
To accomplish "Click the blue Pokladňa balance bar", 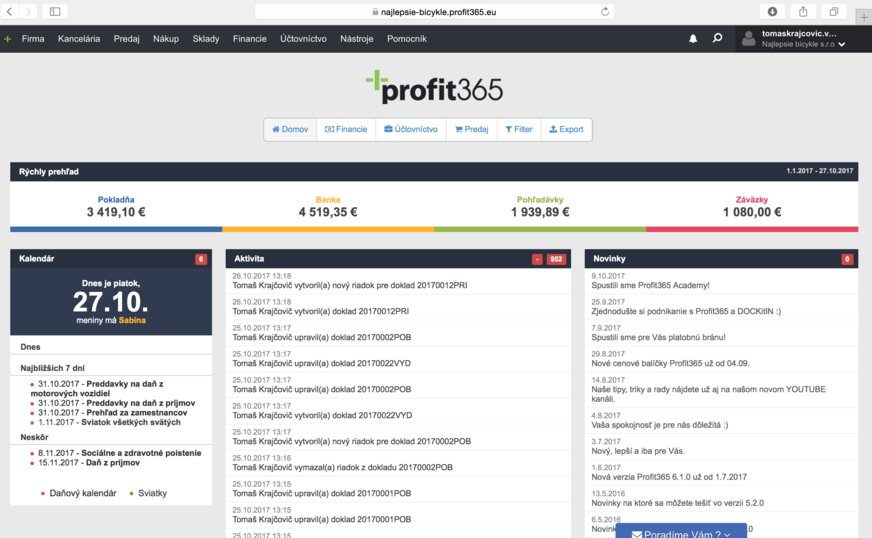I will pos(116,229).
